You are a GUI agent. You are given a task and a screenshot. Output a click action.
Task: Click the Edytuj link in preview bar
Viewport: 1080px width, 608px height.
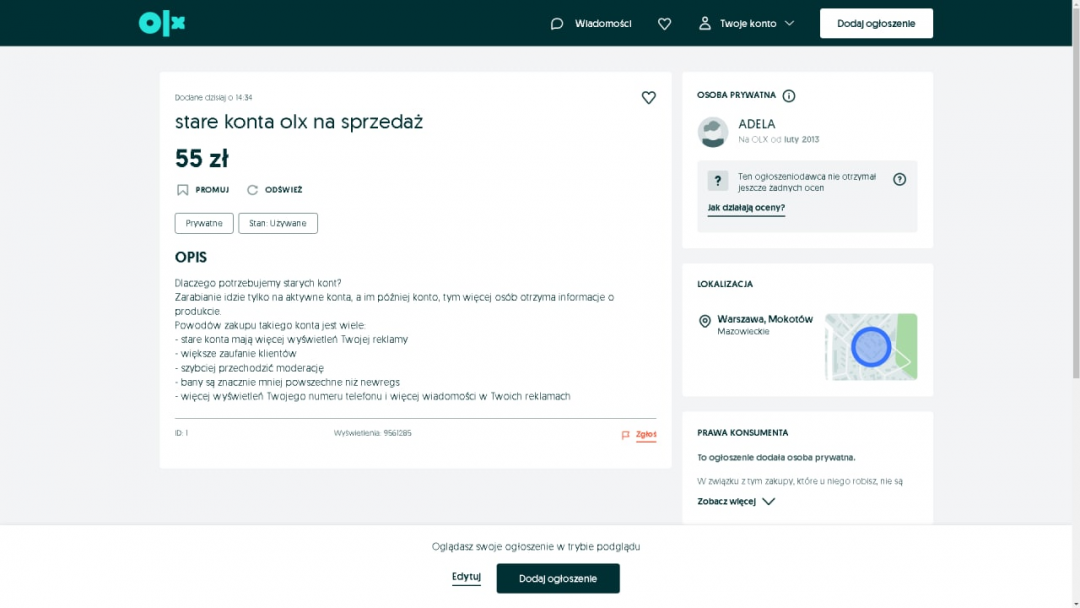(x=466, y=577)
